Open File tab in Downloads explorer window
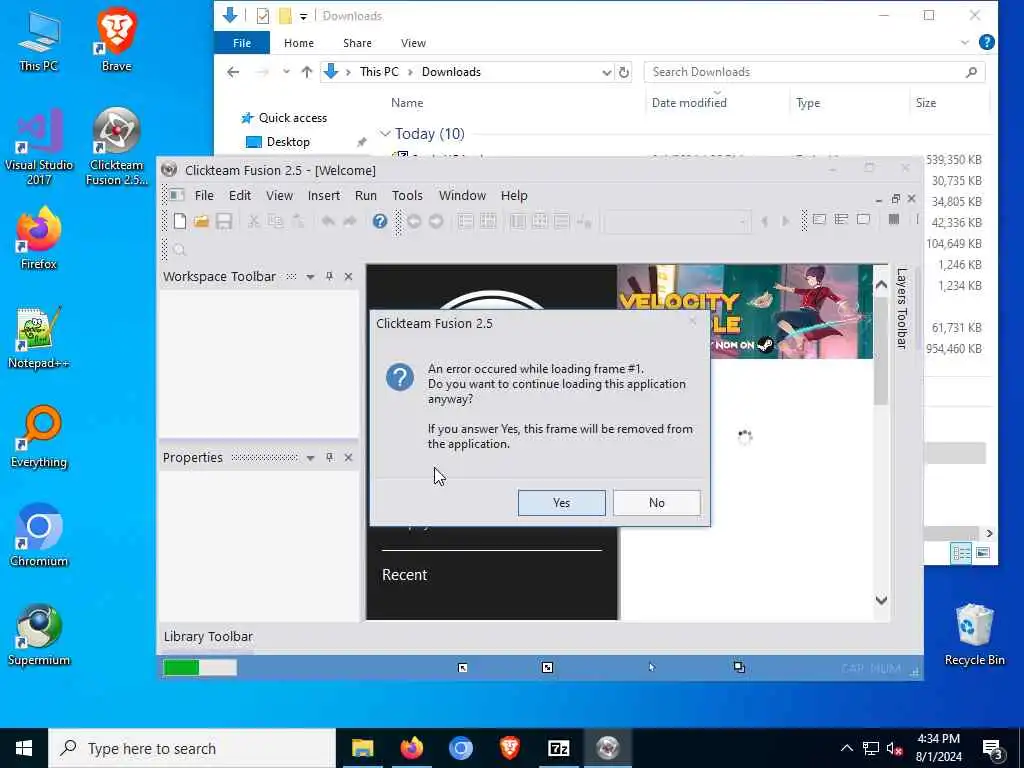The height and width of the screenshot is (768, 1024). (x=242, y=43)
